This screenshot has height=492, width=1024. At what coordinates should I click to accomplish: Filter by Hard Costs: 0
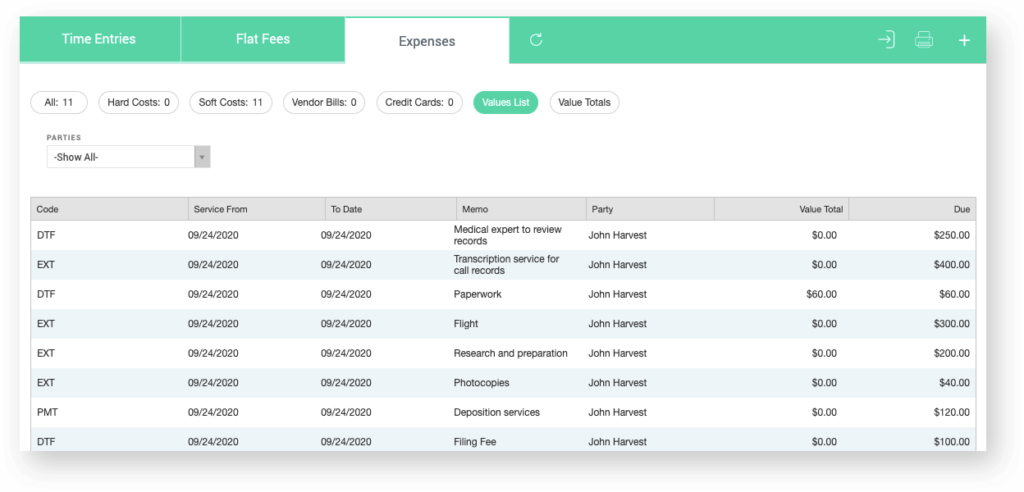(138, 103)
